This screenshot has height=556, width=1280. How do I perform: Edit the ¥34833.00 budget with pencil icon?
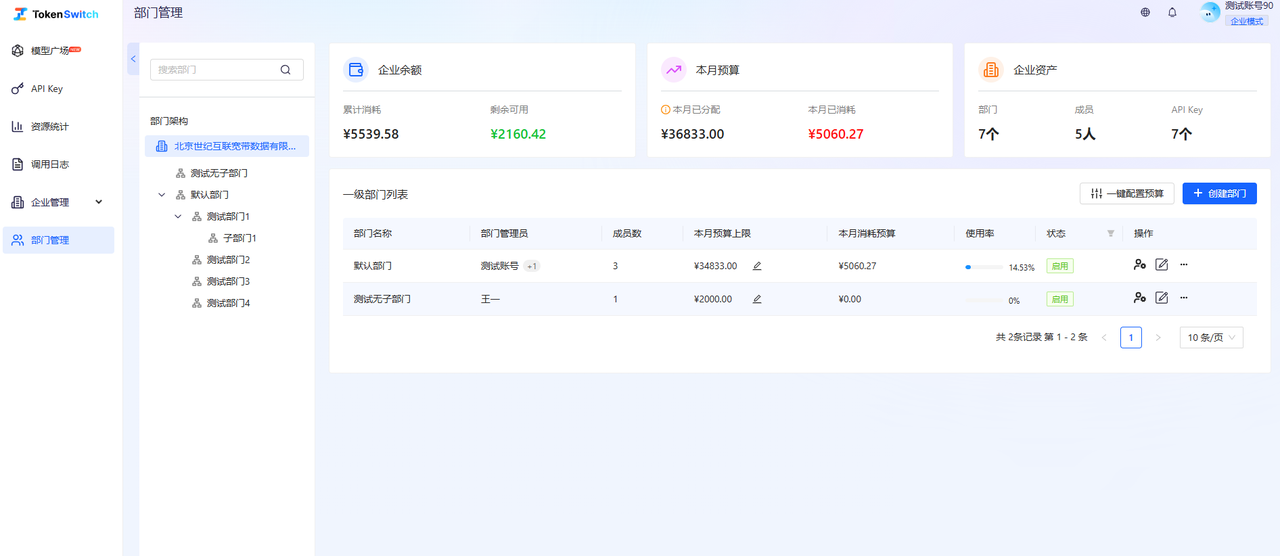coord(757,266)
